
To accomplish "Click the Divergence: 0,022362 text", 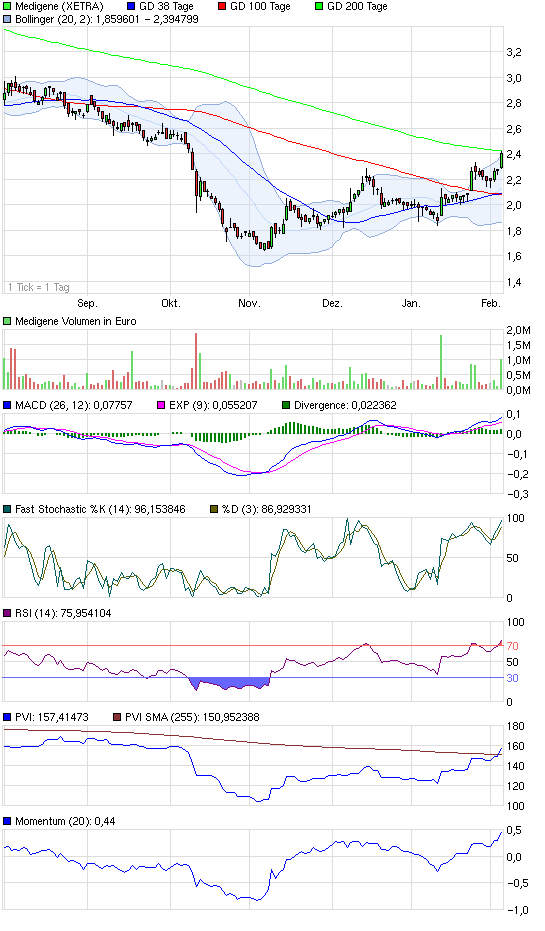I will (x=345, y=405).
